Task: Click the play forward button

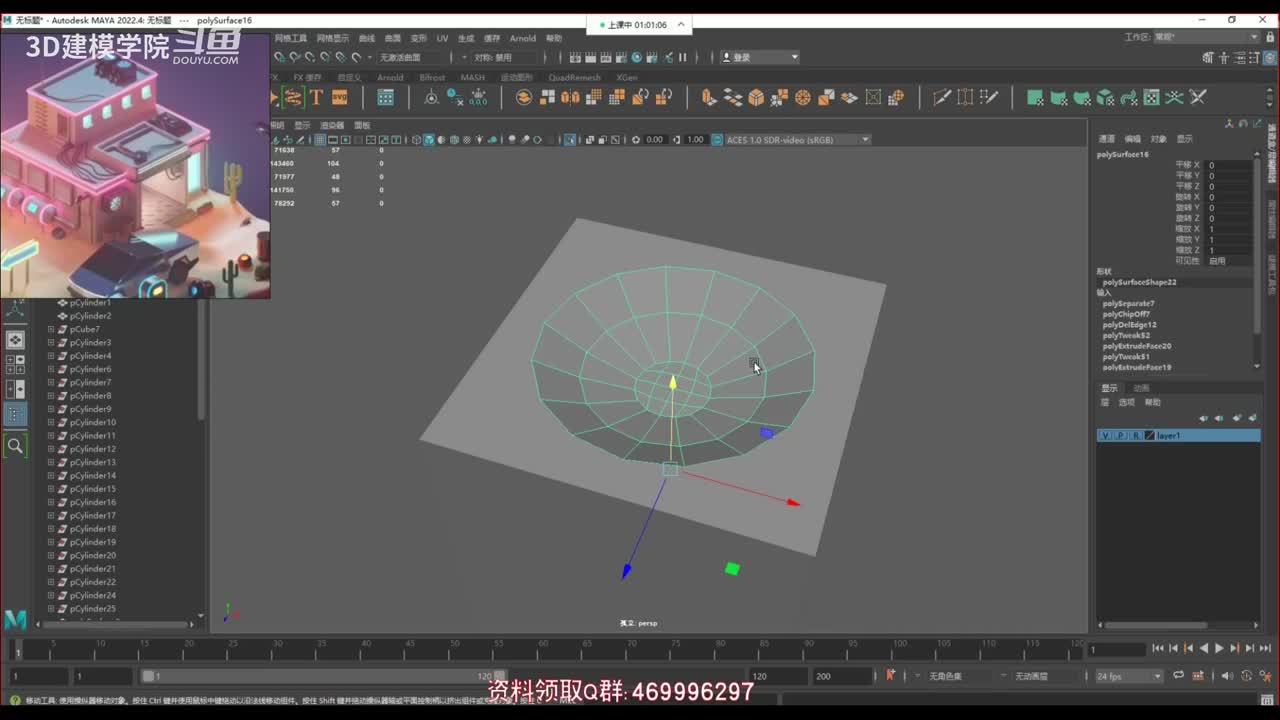Action: pyautogui.click(x=1219, y=649)
